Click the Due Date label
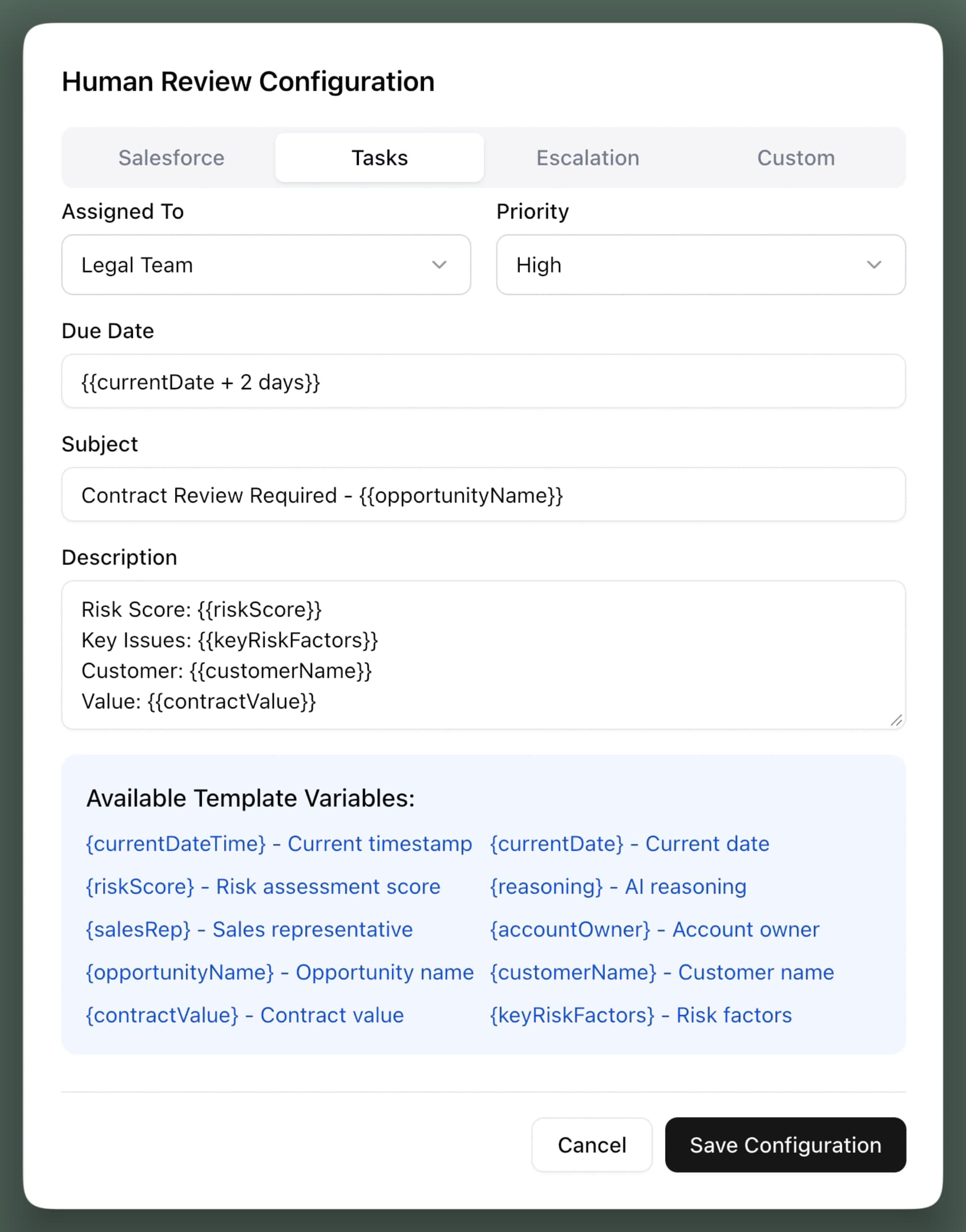 point(108,331)
